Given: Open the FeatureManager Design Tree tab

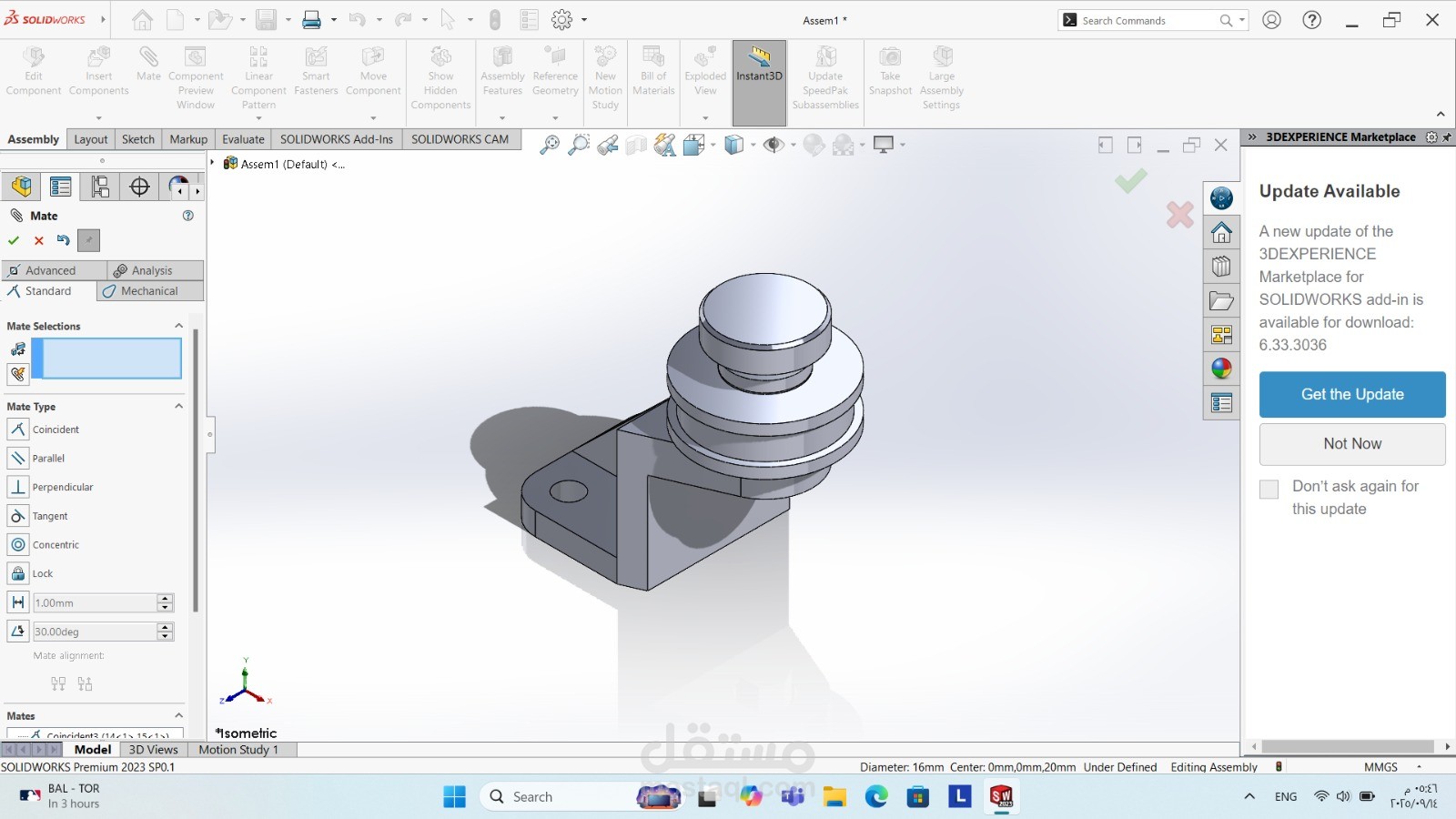Looking at the screenshot, I should click(22, 187).
